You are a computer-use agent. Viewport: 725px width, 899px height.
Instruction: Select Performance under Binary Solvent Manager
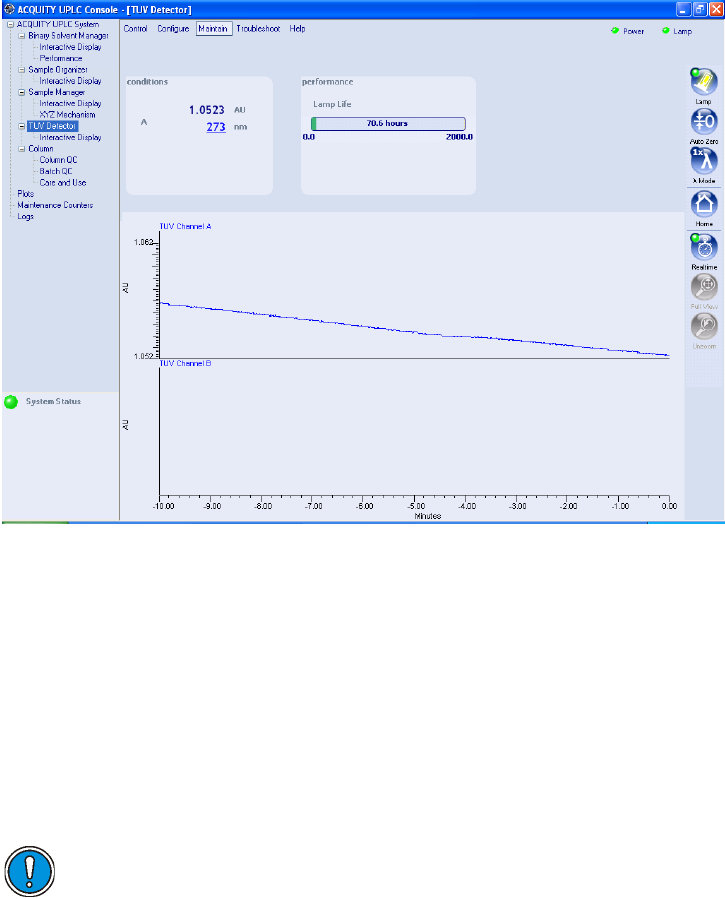(x=61, y=58)
